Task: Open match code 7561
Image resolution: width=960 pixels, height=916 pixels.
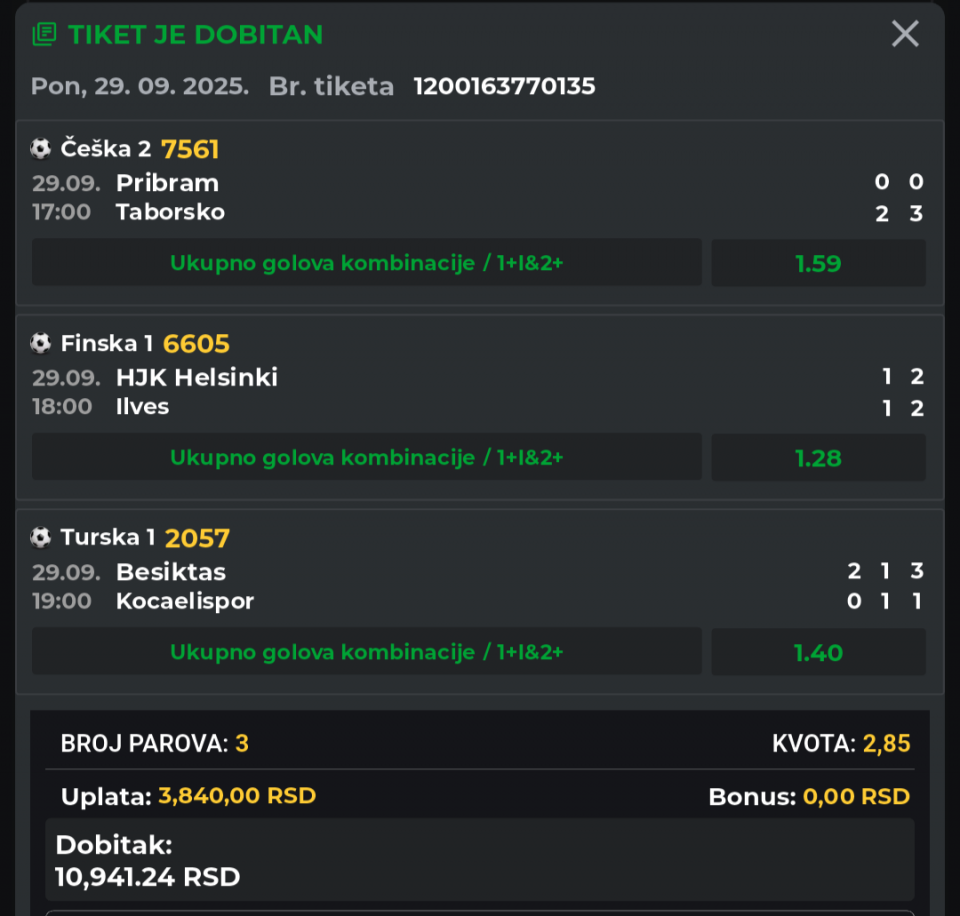Action: (190, 149)
